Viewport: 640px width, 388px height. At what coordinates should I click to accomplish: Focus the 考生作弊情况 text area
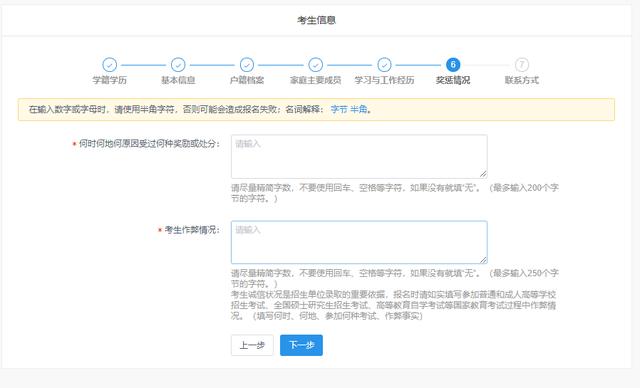click(x=359, y=242)
